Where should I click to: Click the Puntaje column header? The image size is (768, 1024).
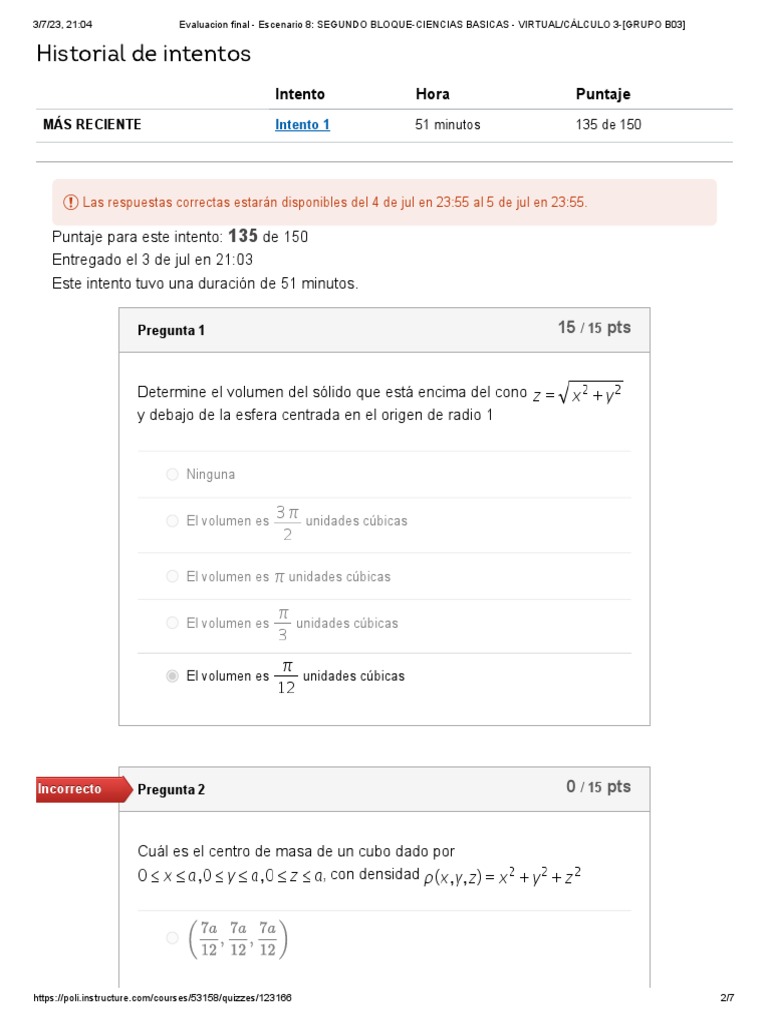tap(603, 94)
